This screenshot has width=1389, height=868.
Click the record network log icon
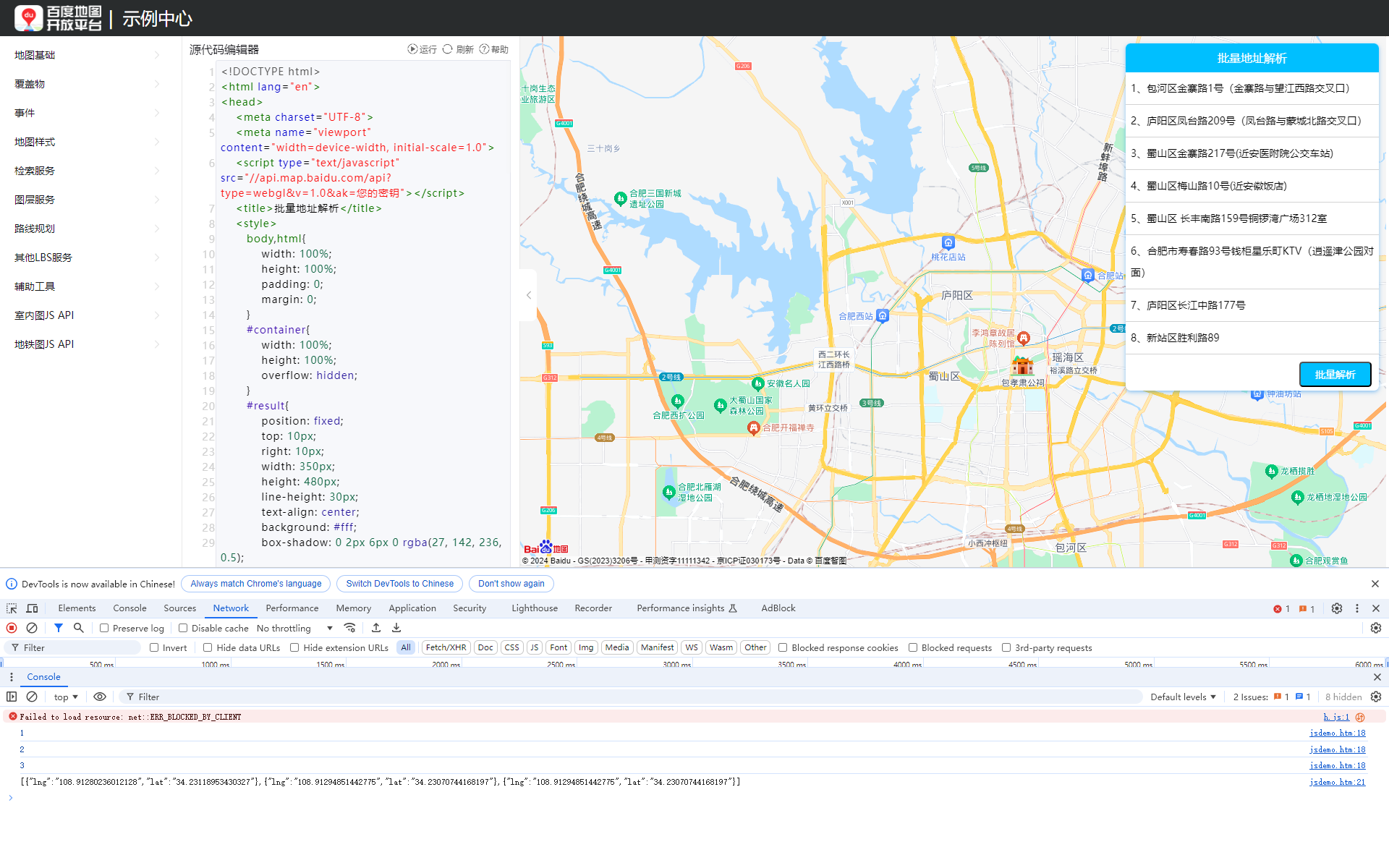click(12, 628)
